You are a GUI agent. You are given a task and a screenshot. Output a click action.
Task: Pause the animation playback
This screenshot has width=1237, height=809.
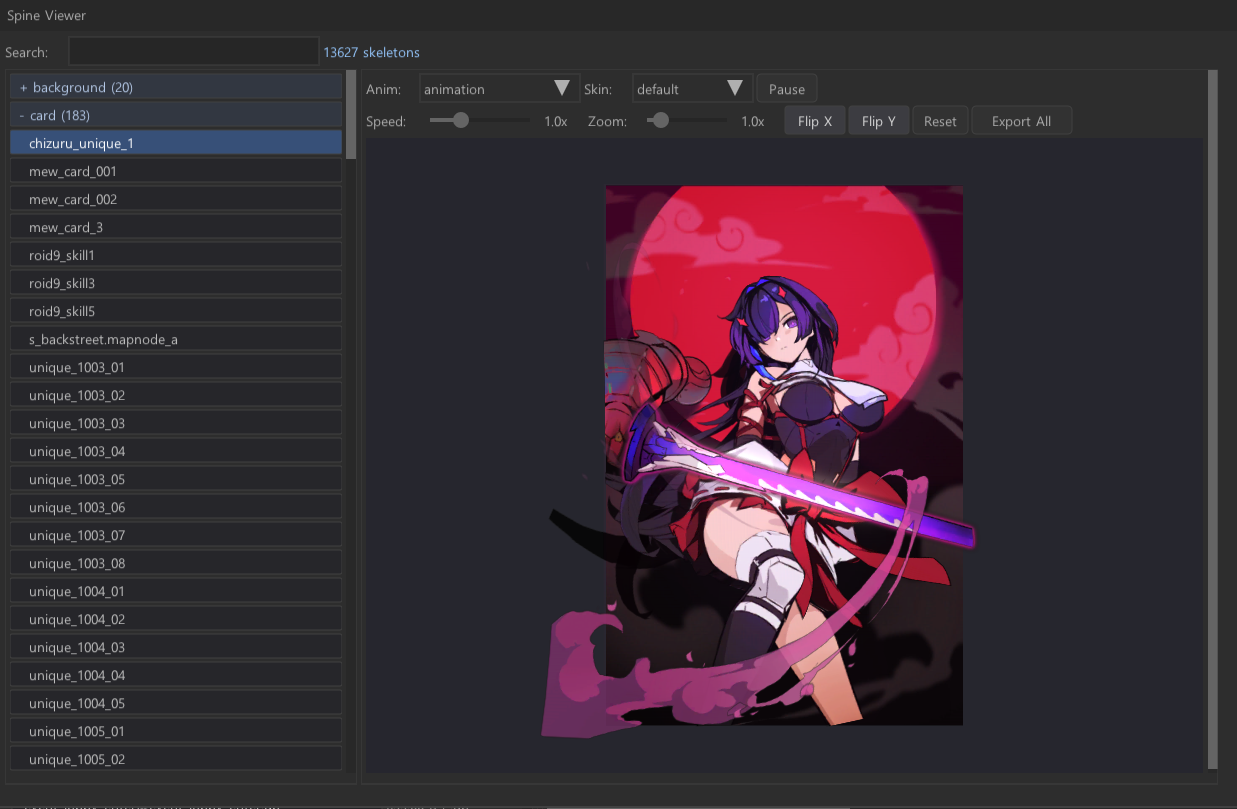(x=787, y=88)
